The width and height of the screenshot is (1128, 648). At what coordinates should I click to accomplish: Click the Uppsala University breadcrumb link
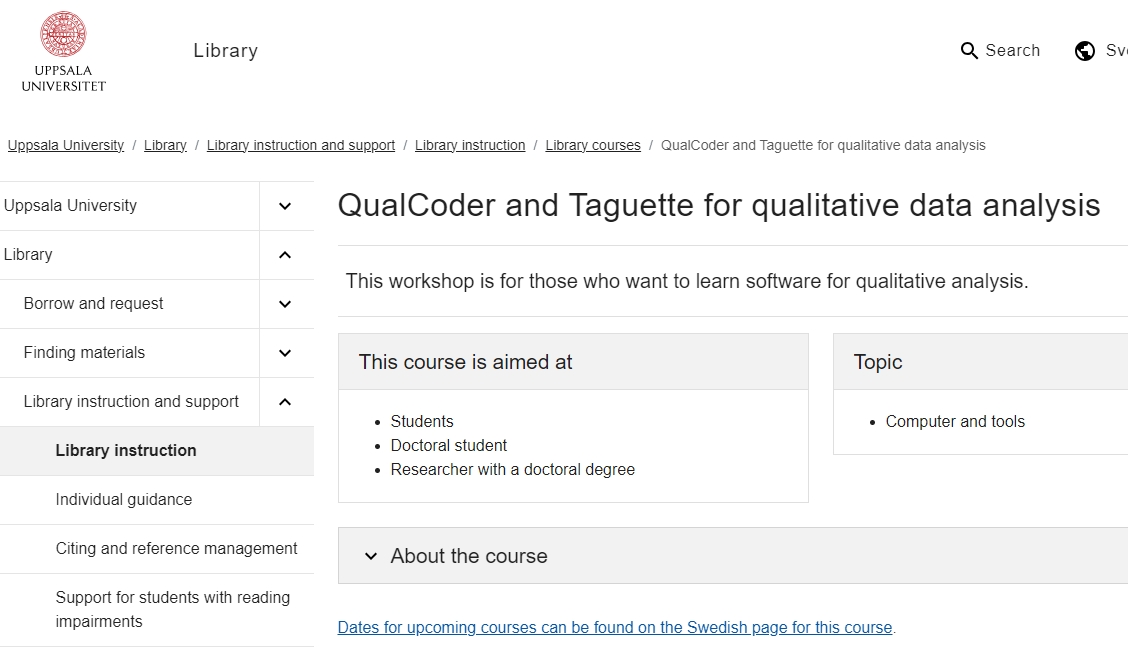tap(66, 146)
